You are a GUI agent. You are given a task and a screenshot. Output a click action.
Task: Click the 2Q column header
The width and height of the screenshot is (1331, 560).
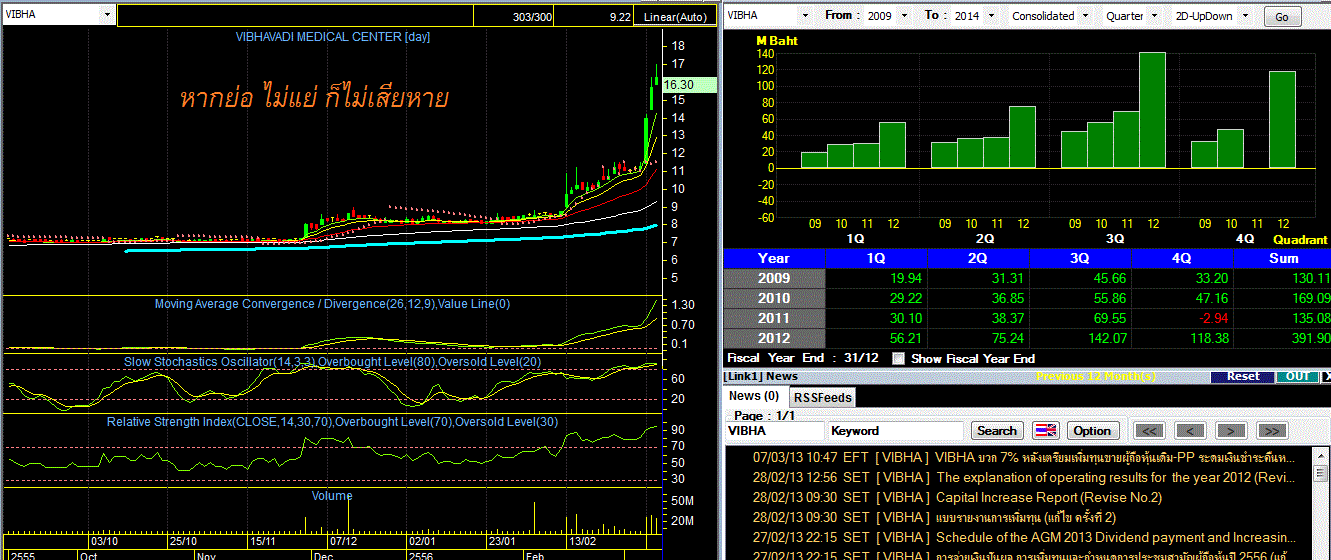978,258
